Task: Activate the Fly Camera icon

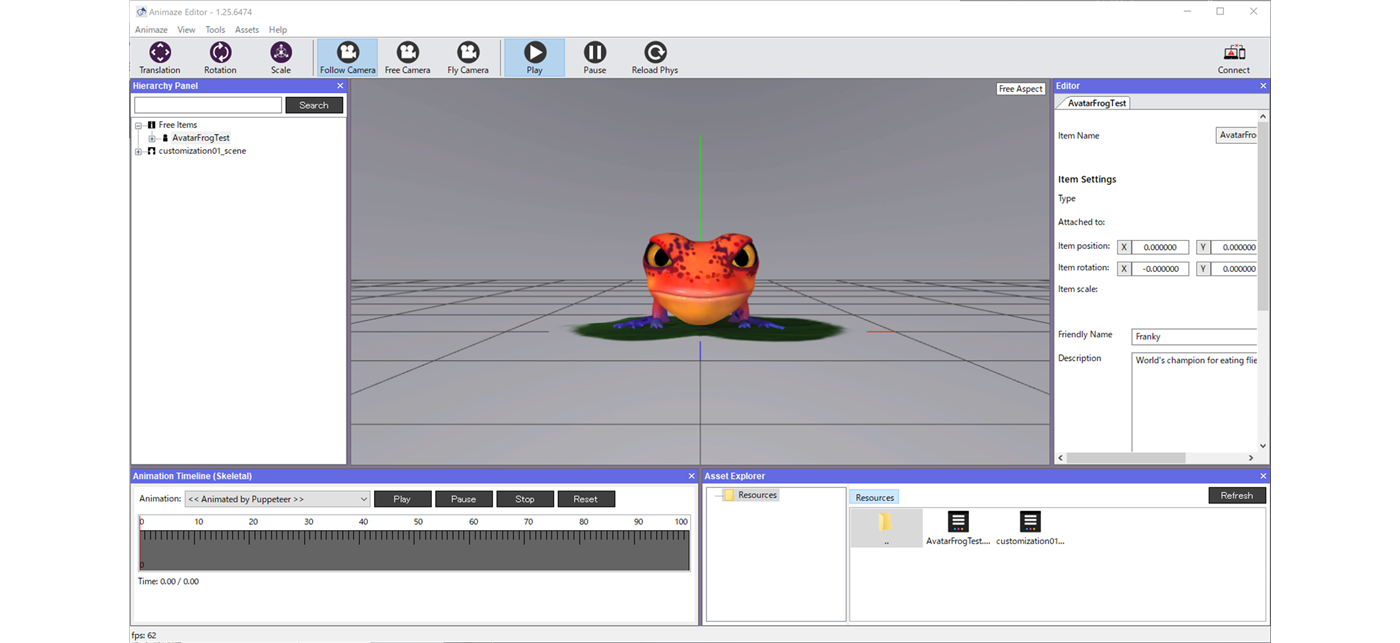Action: tap(468, 57)
